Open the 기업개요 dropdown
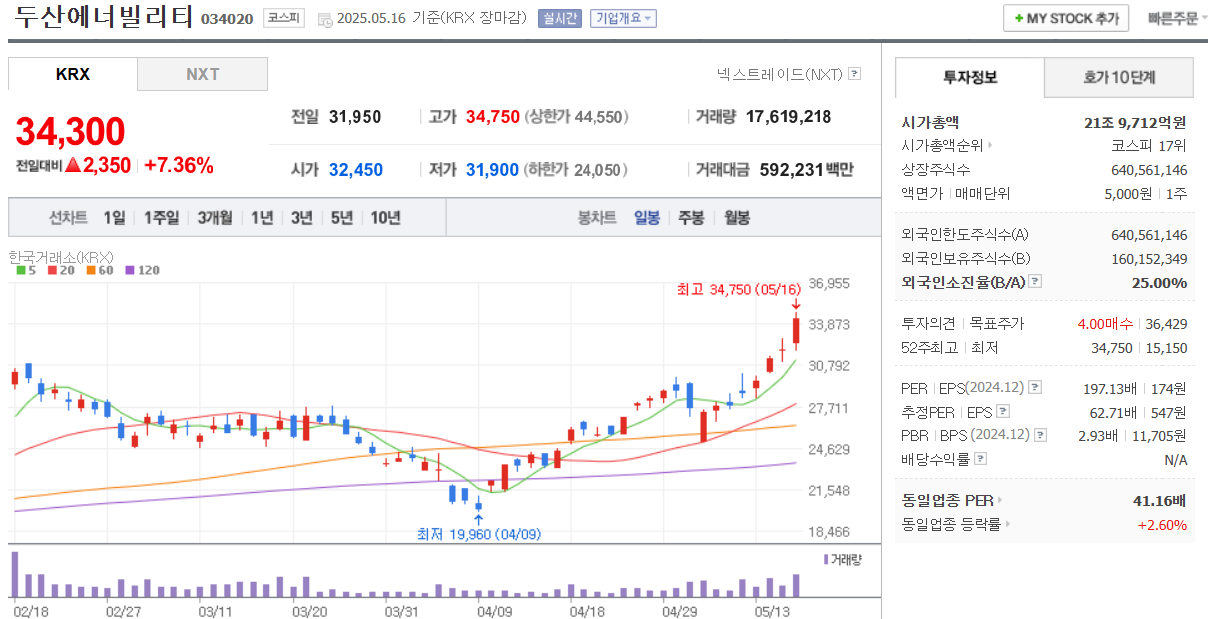Image resolution: width=1211 pixels, height=619 pixels. 623,18
